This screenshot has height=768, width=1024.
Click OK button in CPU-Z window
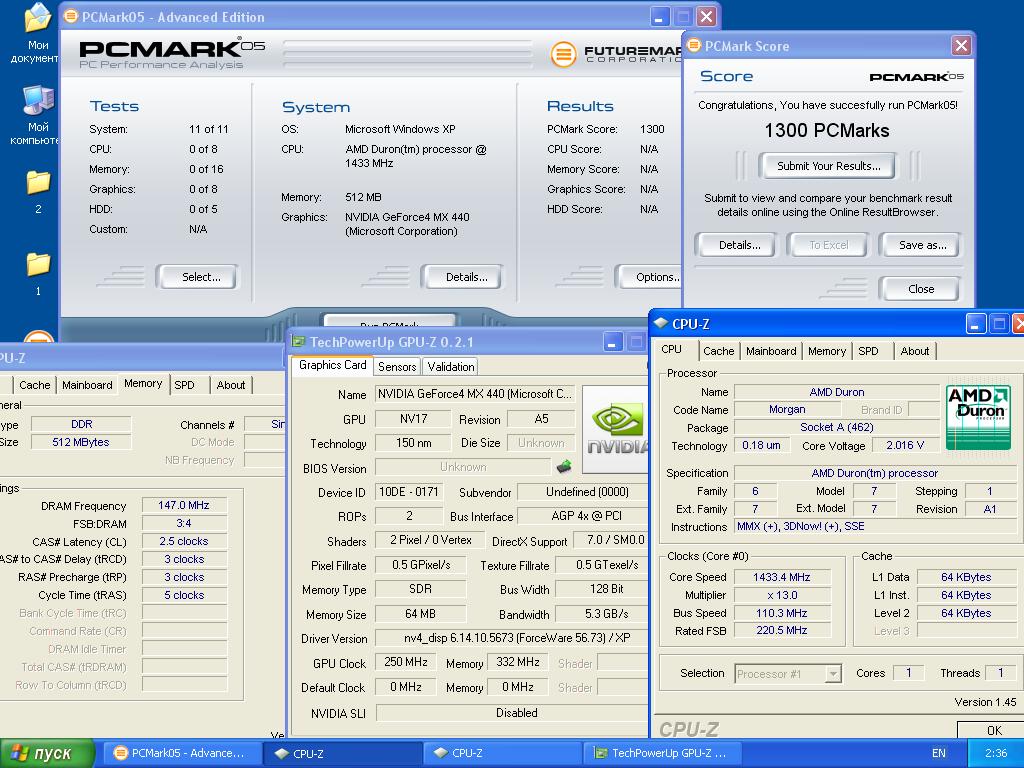(x=991, y=729)
